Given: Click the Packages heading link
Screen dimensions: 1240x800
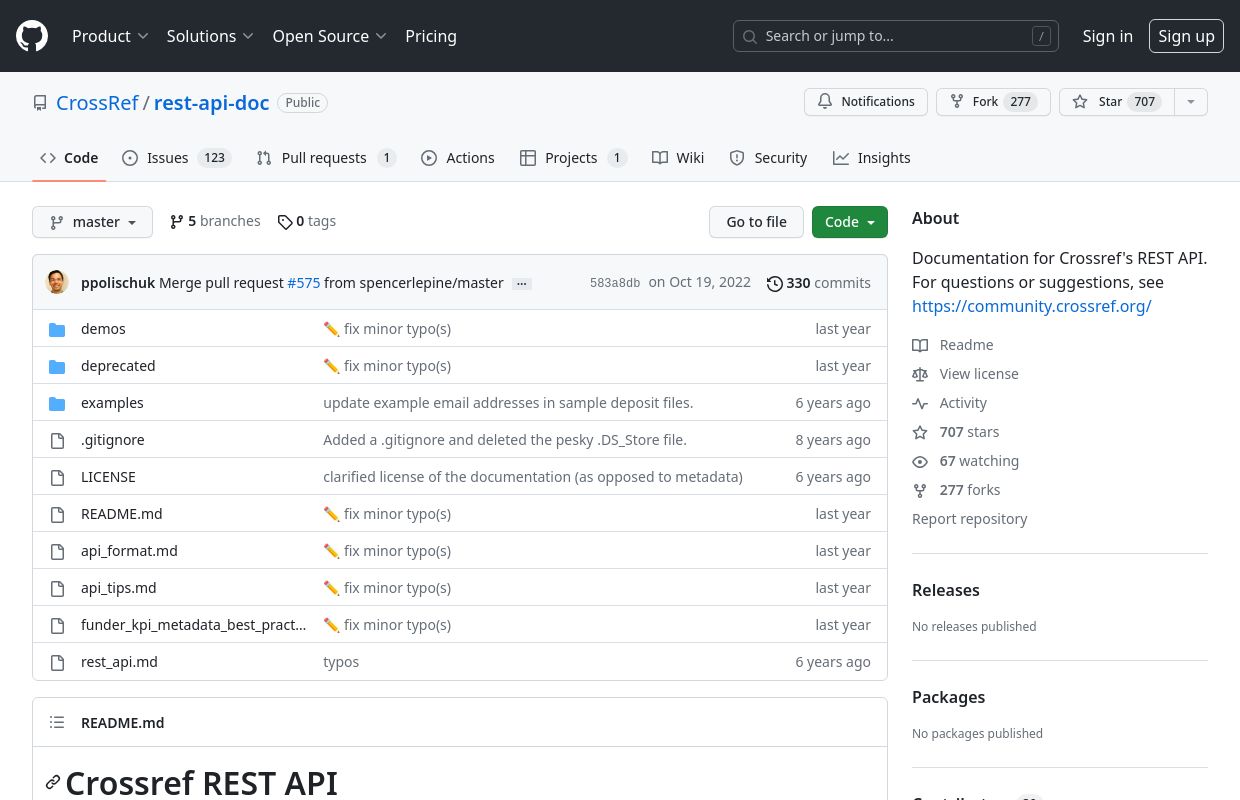Looking at the screenshot, I should click(949, 697).
